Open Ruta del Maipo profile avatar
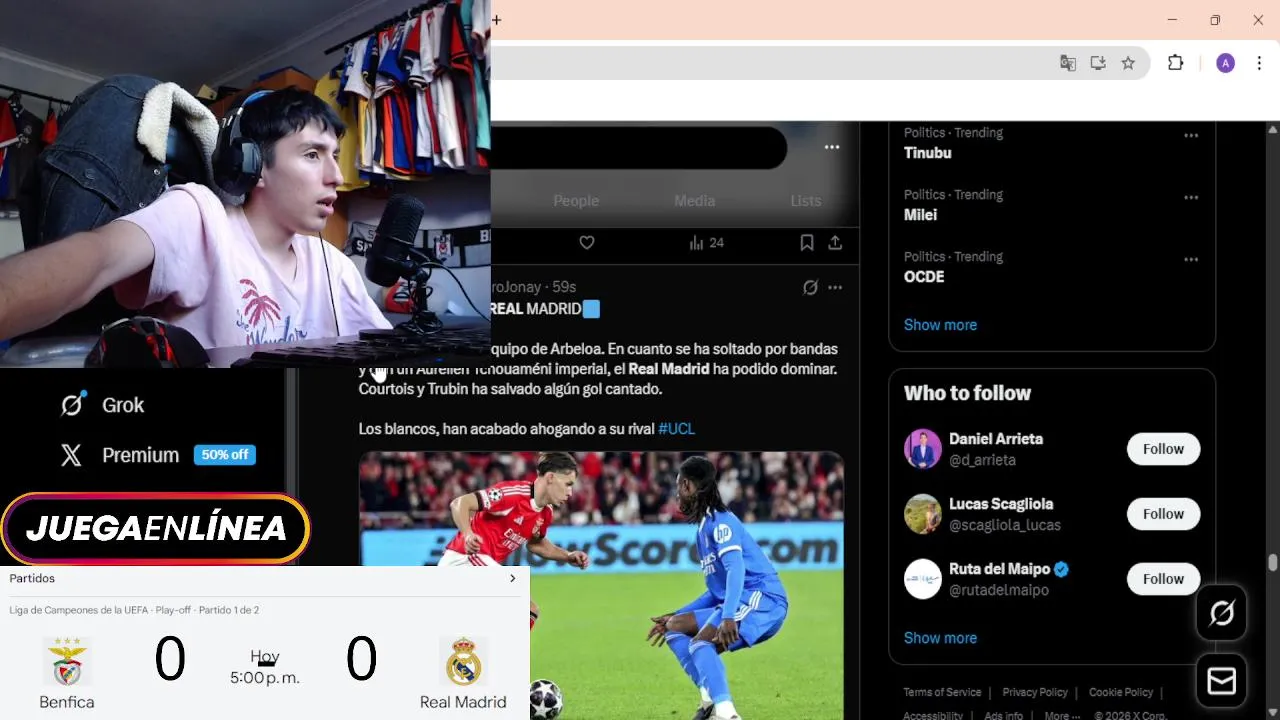 click(923, 579)
